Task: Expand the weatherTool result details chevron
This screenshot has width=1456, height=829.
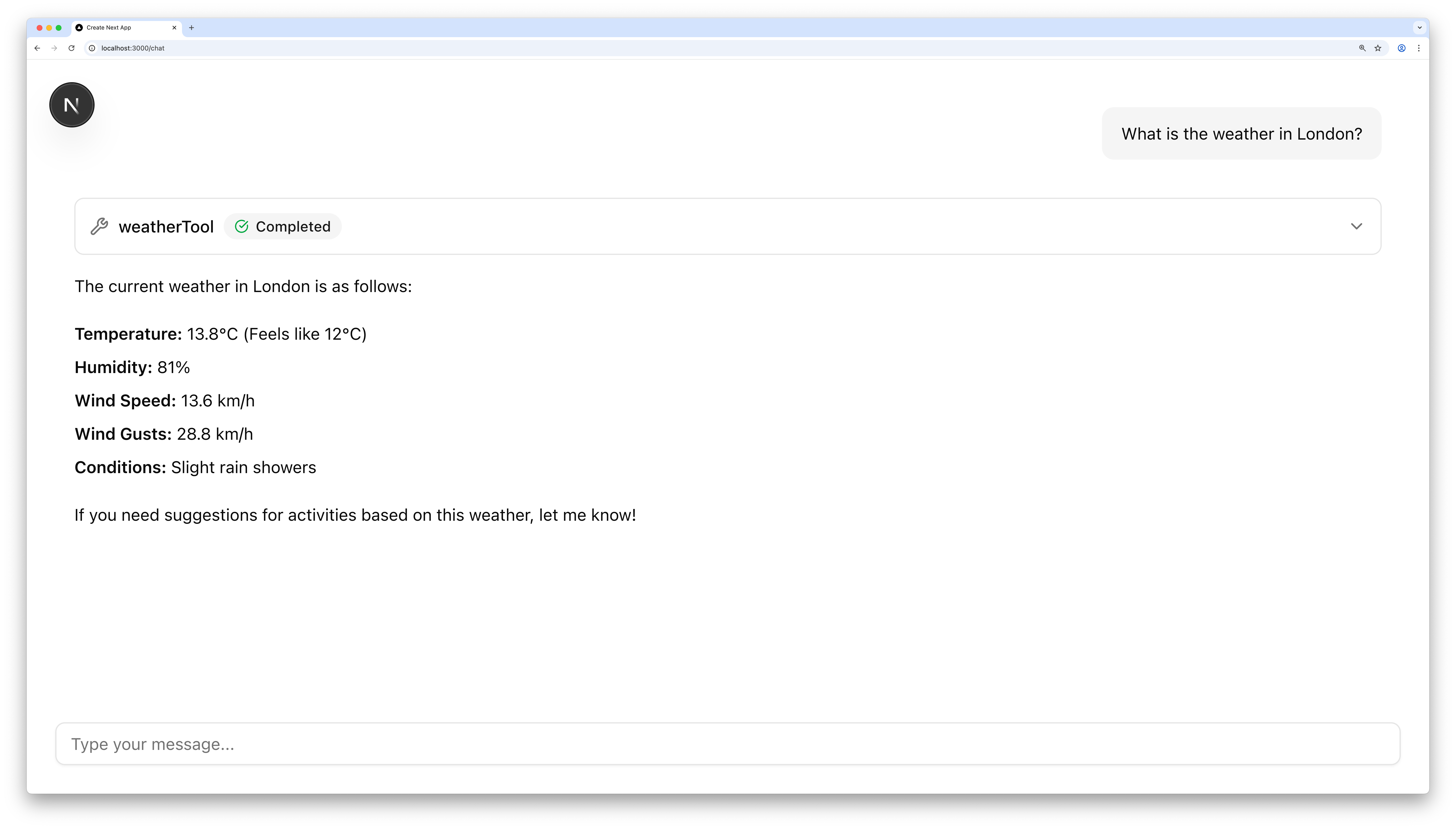Action: click(1357, 226)
